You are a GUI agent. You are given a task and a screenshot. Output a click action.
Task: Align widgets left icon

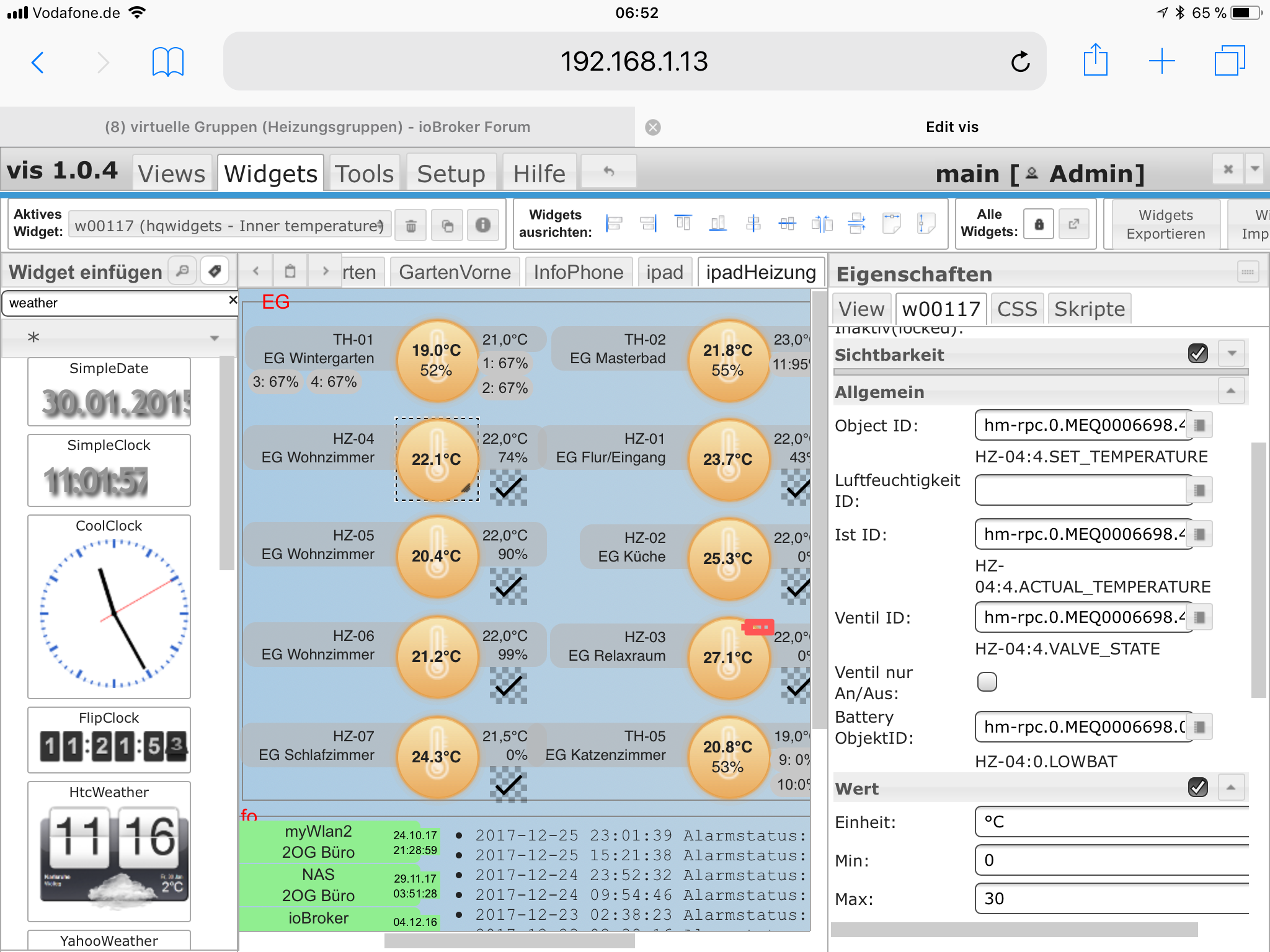click(x=614, y=223)
